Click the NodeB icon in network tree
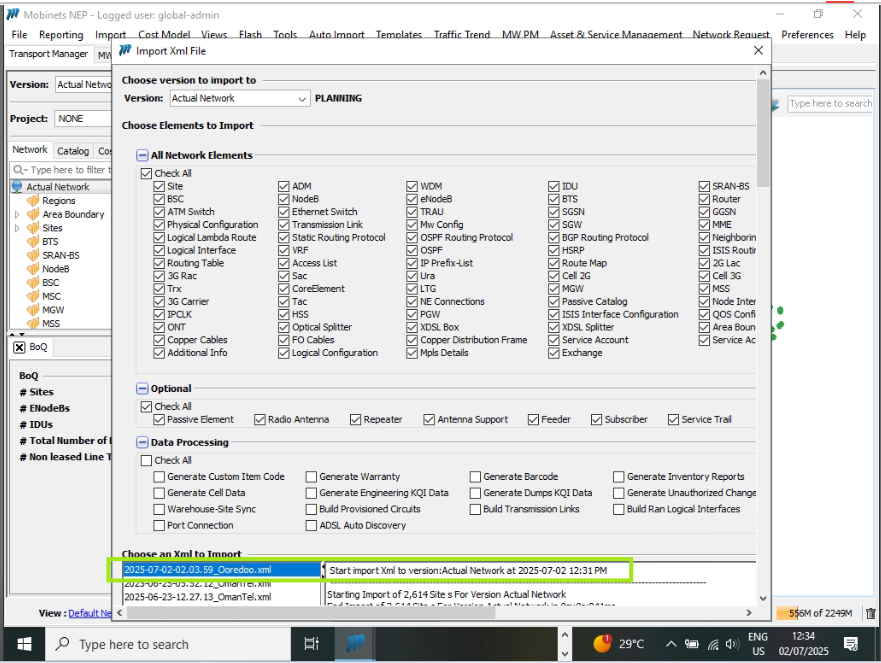Viewport: 881px width, 663px height. tap(33, 269)
